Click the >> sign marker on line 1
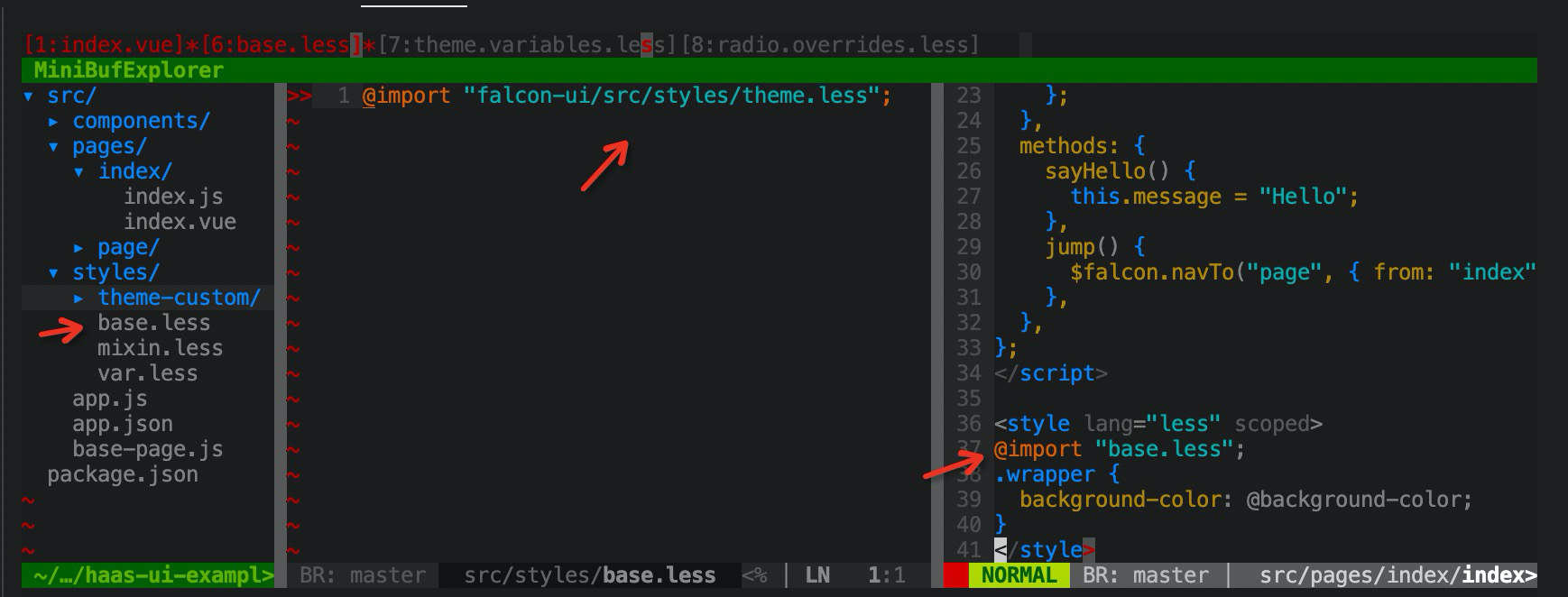Viewport: 1568px width, 597px height. click(299, 96)
